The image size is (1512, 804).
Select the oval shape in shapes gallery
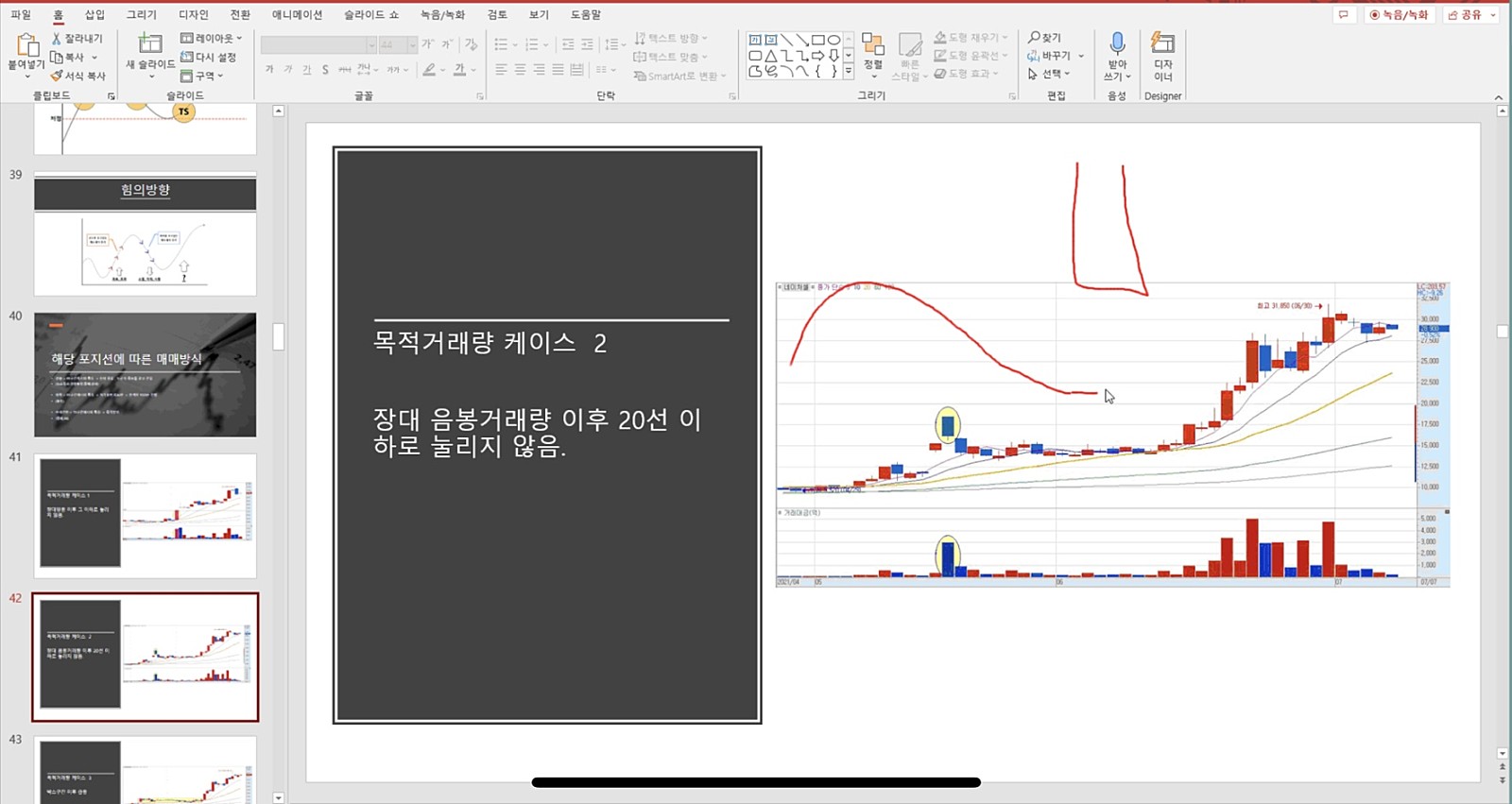pos(833,40)
